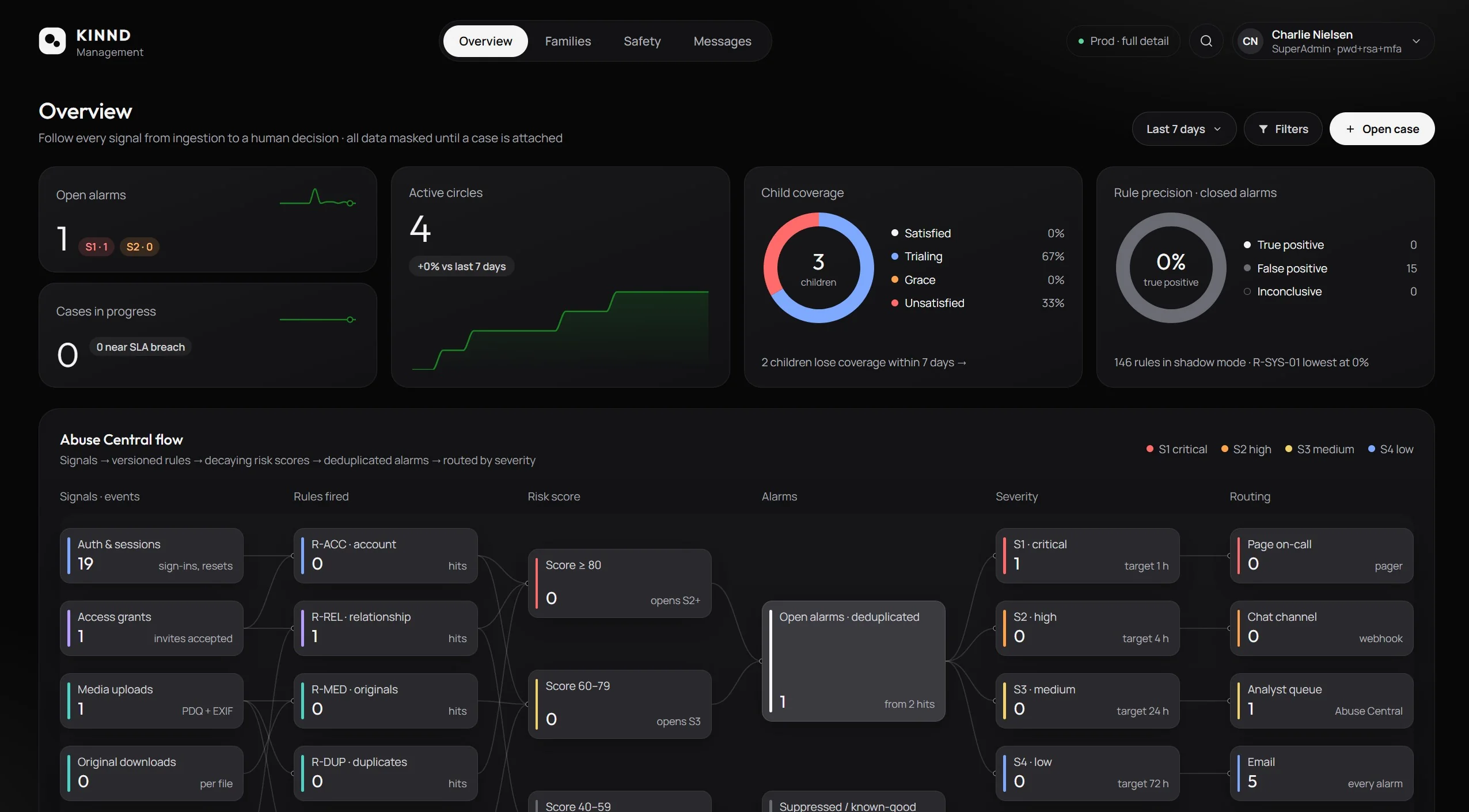The height and width of the screenshot is (812, 1469).
Task: Switch to the Families tab
Action: pyautogui.click(x=568, y=41)
